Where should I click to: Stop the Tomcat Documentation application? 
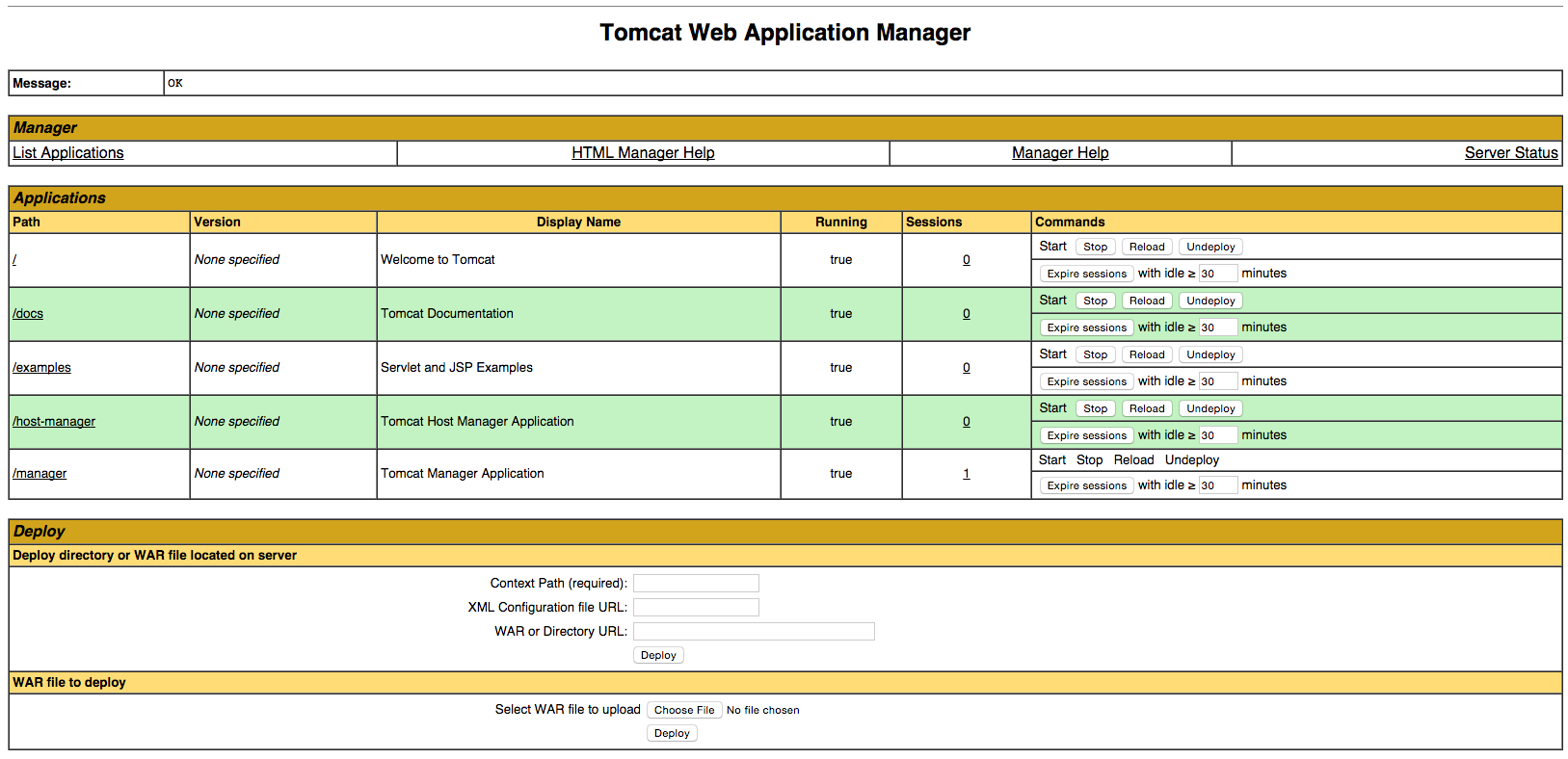[x=1096, y=301]
